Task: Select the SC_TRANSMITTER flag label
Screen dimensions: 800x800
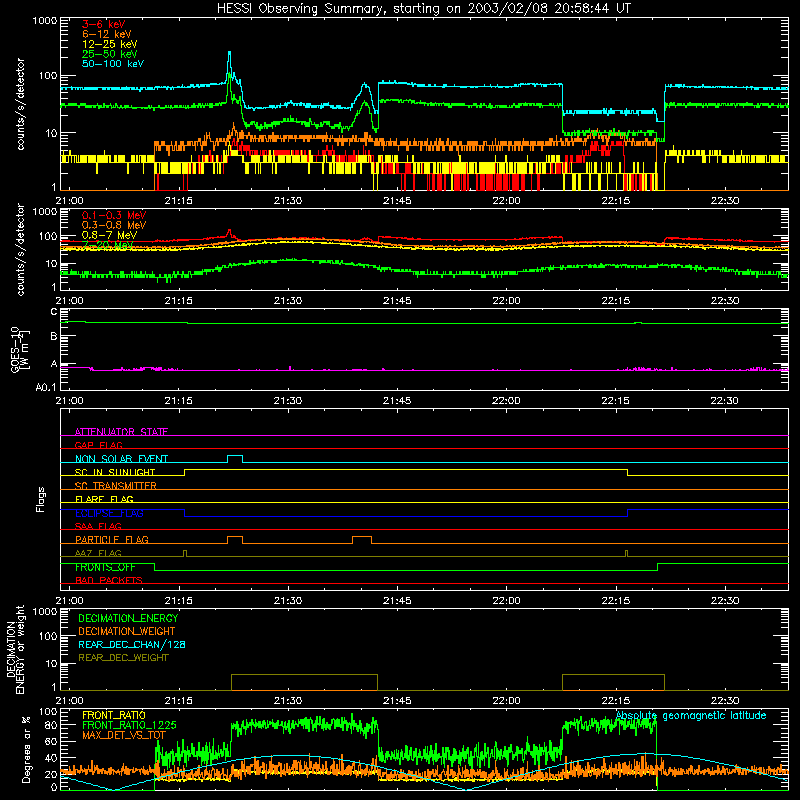Action: pos(116,486)
